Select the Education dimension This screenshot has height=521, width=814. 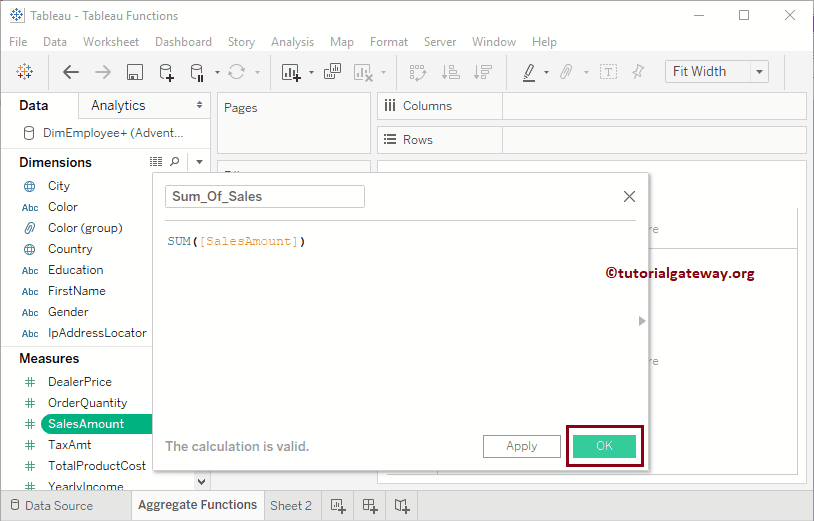point(75,270)
